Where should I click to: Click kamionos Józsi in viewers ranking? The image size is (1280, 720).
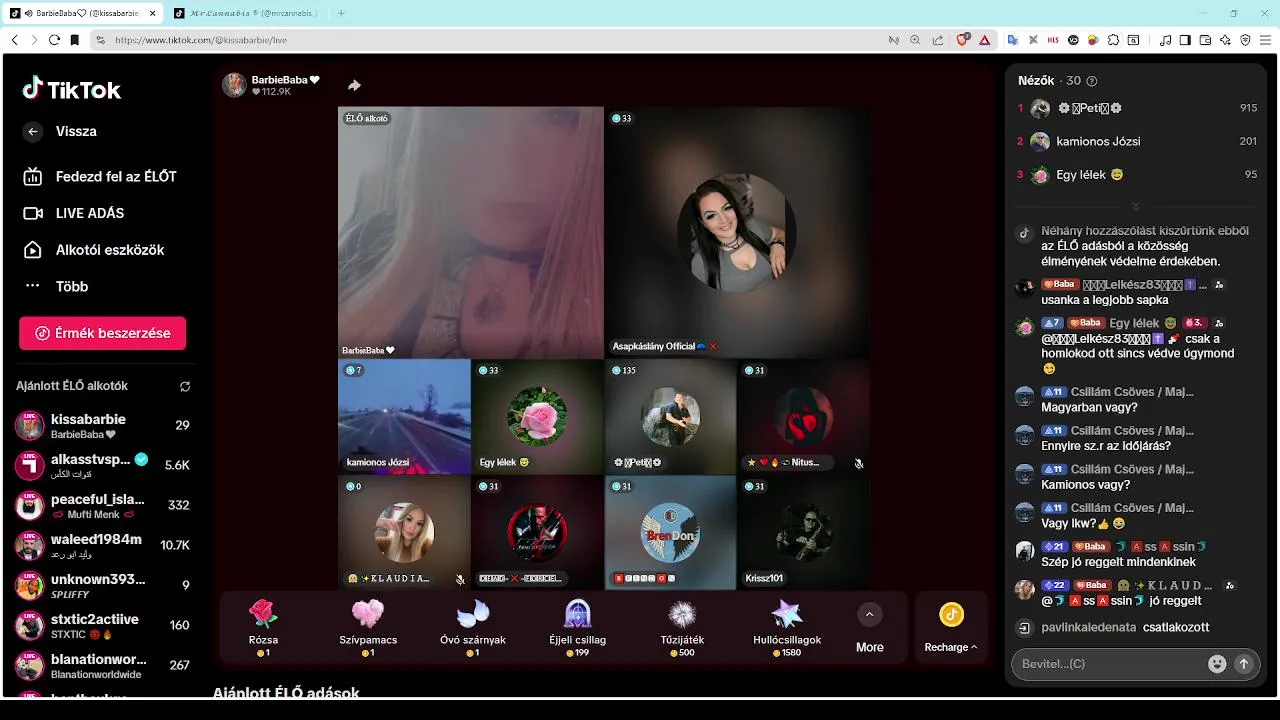pyautogui.click(x=1137, y=141)
